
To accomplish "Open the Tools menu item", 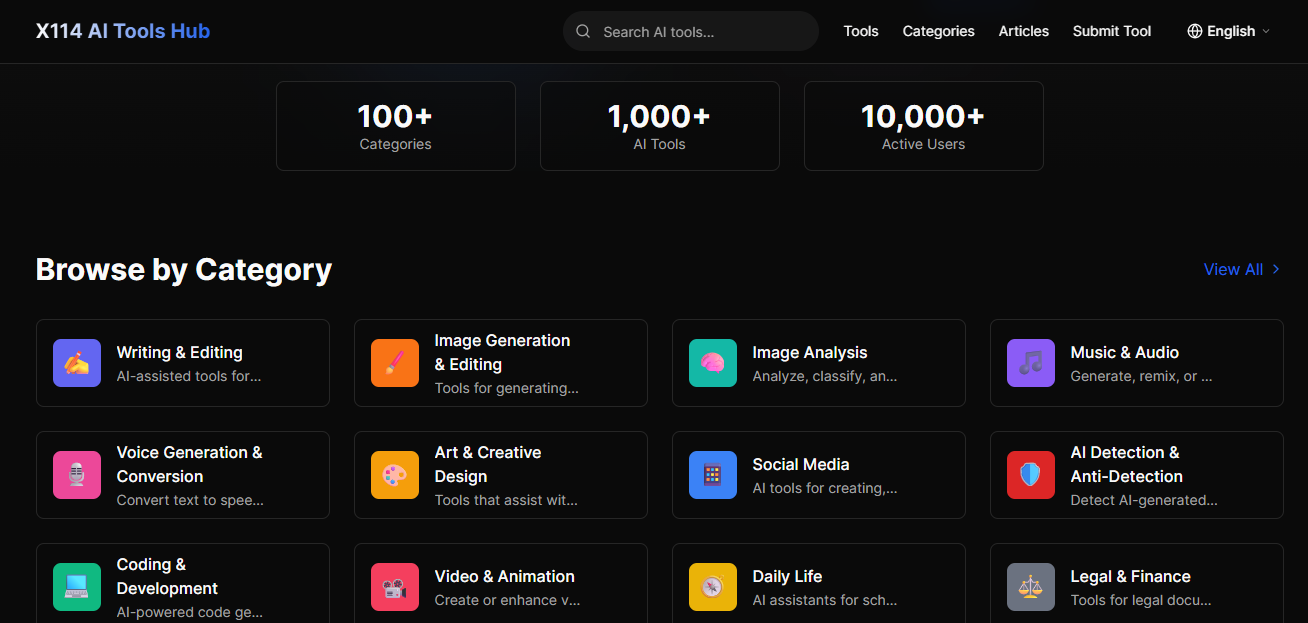I will 861,31.
